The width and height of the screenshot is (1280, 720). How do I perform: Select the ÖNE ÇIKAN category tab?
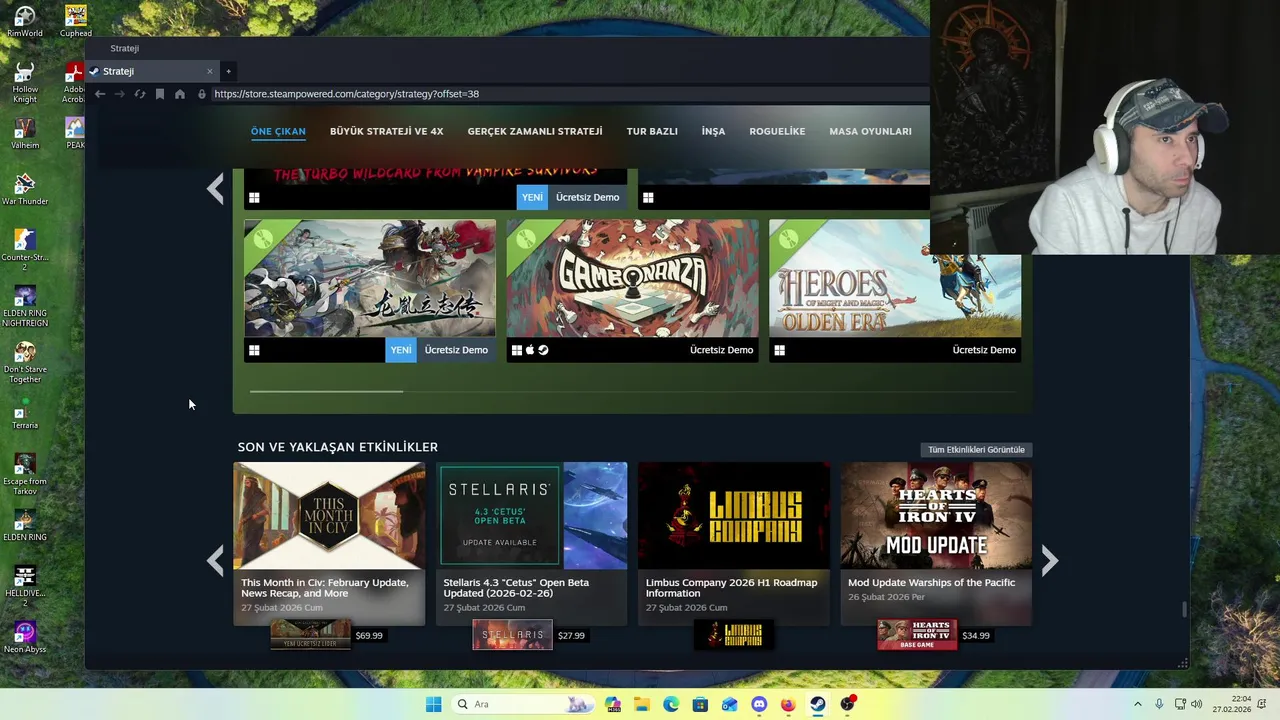[278, 131]
